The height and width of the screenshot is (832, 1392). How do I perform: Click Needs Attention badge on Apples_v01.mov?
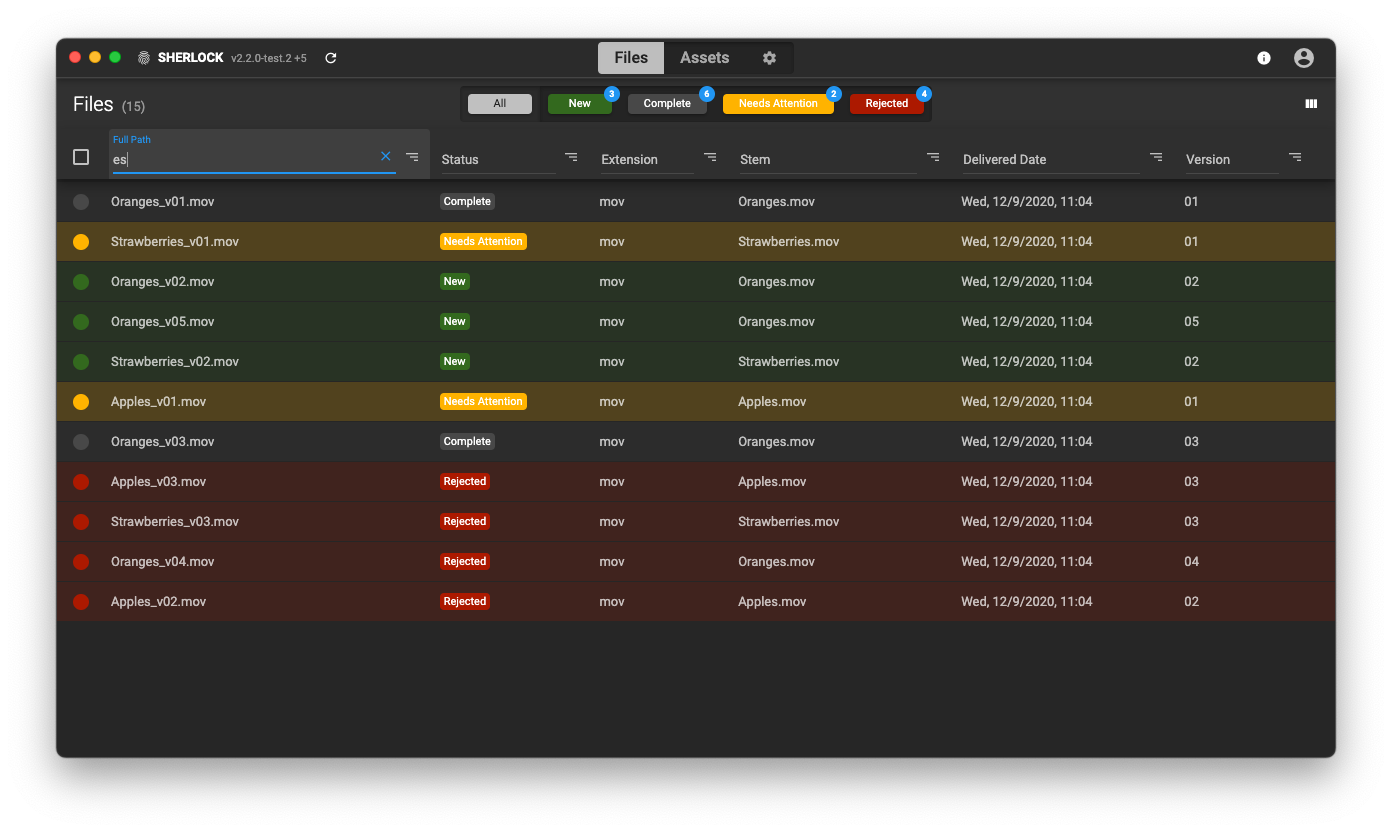coord(483,402)
